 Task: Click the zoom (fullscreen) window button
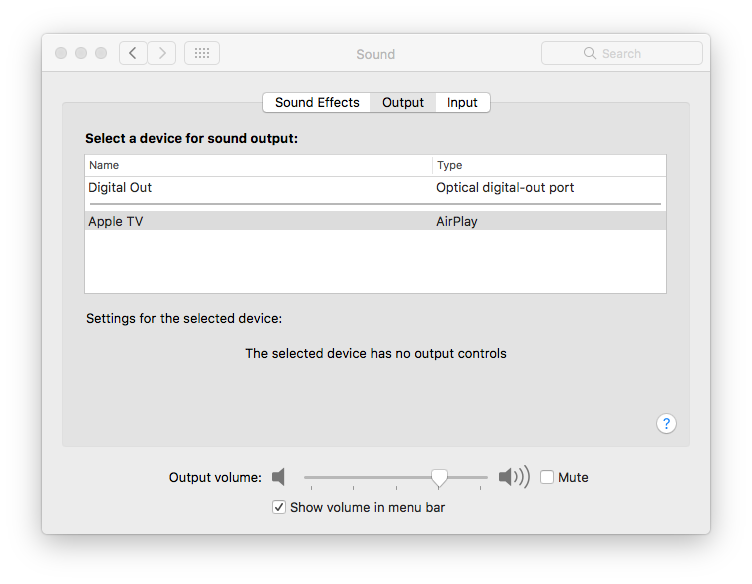click(x=101, y=53)
